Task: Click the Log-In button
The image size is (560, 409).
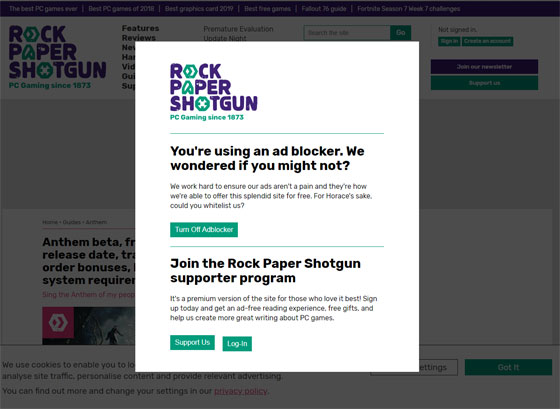Action: (237, 344)
